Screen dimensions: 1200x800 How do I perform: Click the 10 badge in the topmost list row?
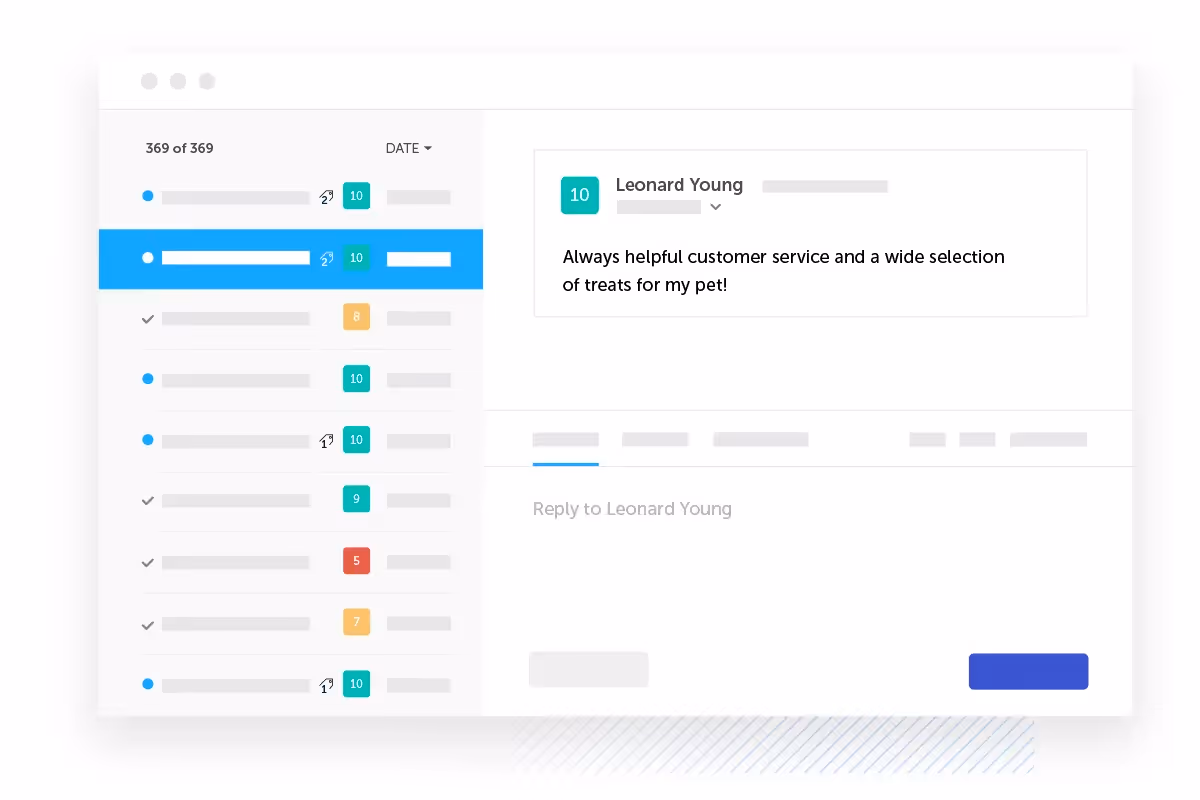[x=356, y=195]
